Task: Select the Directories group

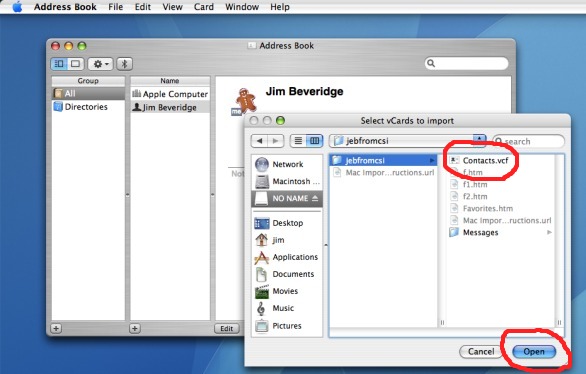Action: (88, 107)
